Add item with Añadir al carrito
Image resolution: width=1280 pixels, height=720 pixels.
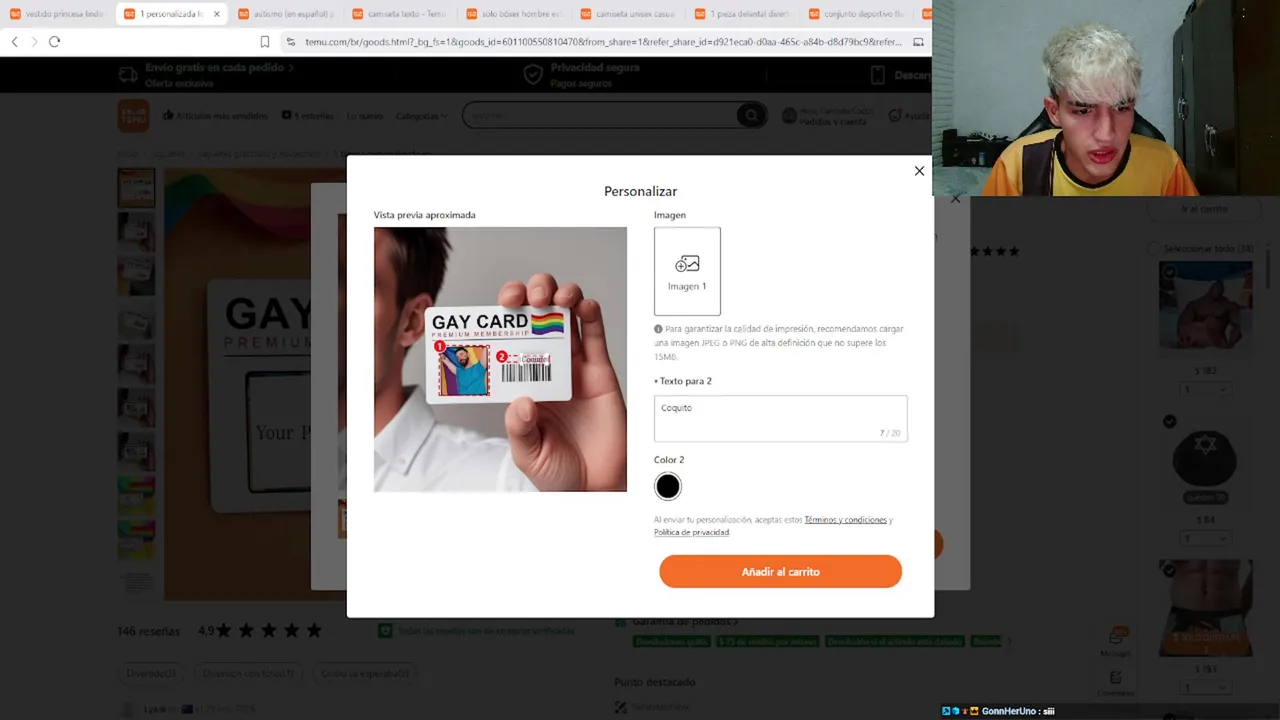[x=780, y=572]
